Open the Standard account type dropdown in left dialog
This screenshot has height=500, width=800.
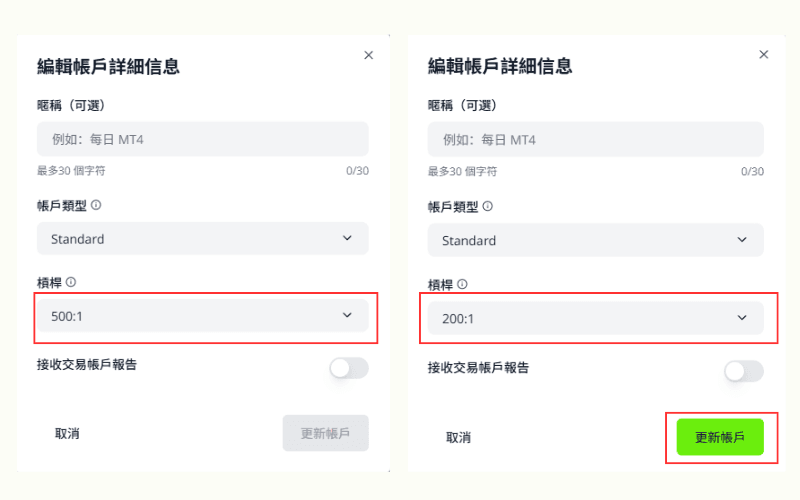click(202, 239)
